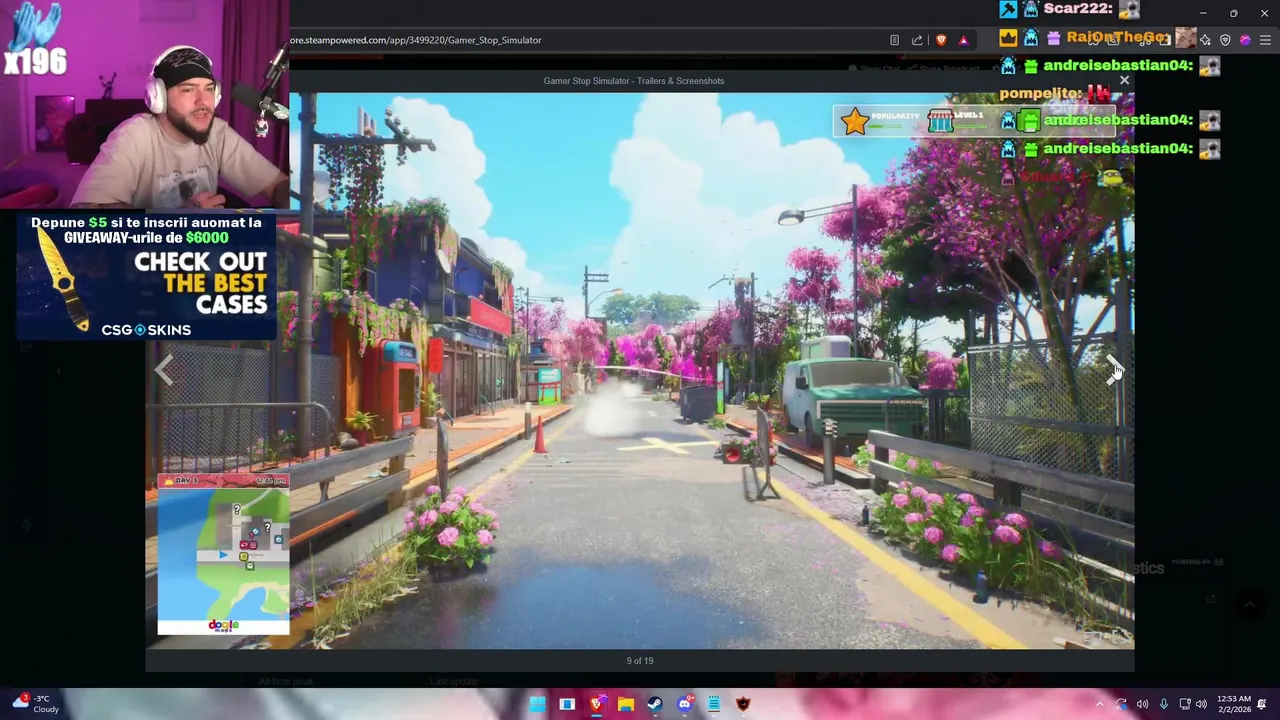1280x720 pixels.
Task: Click the share page icon in address bar
Action: tap(917, 40)
